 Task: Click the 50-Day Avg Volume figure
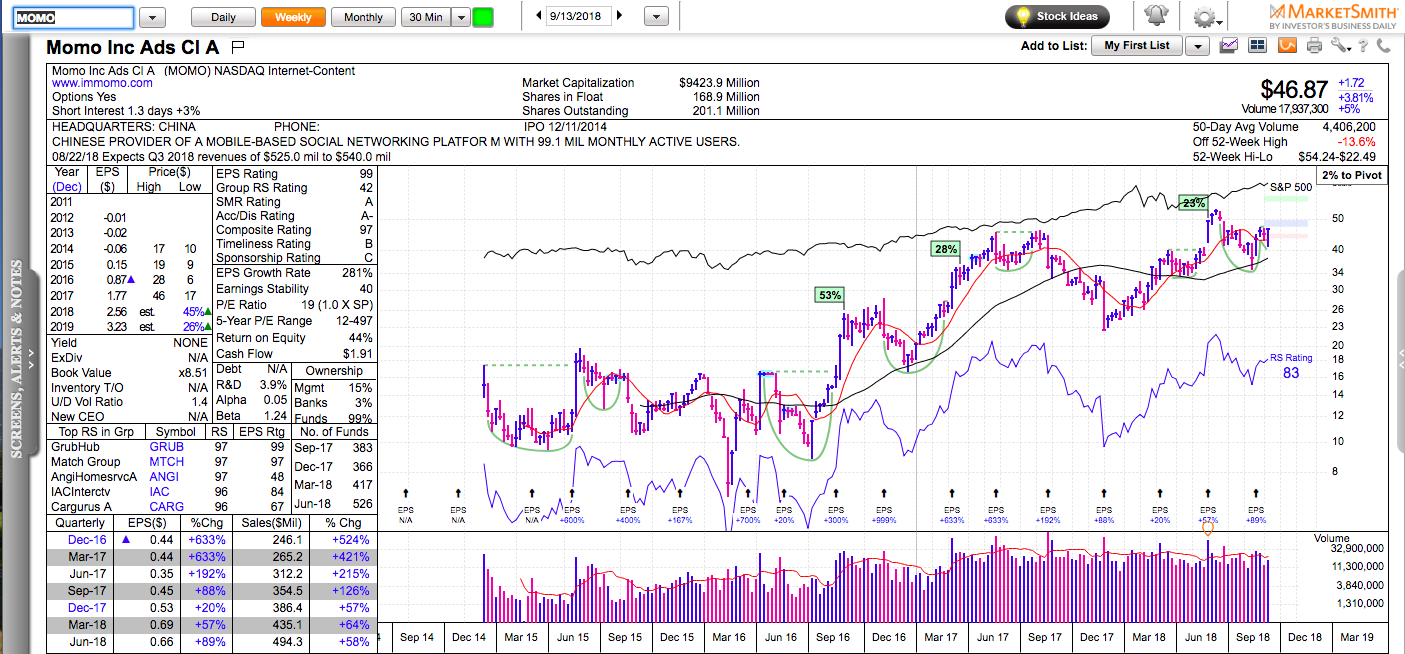[1349, 127]
